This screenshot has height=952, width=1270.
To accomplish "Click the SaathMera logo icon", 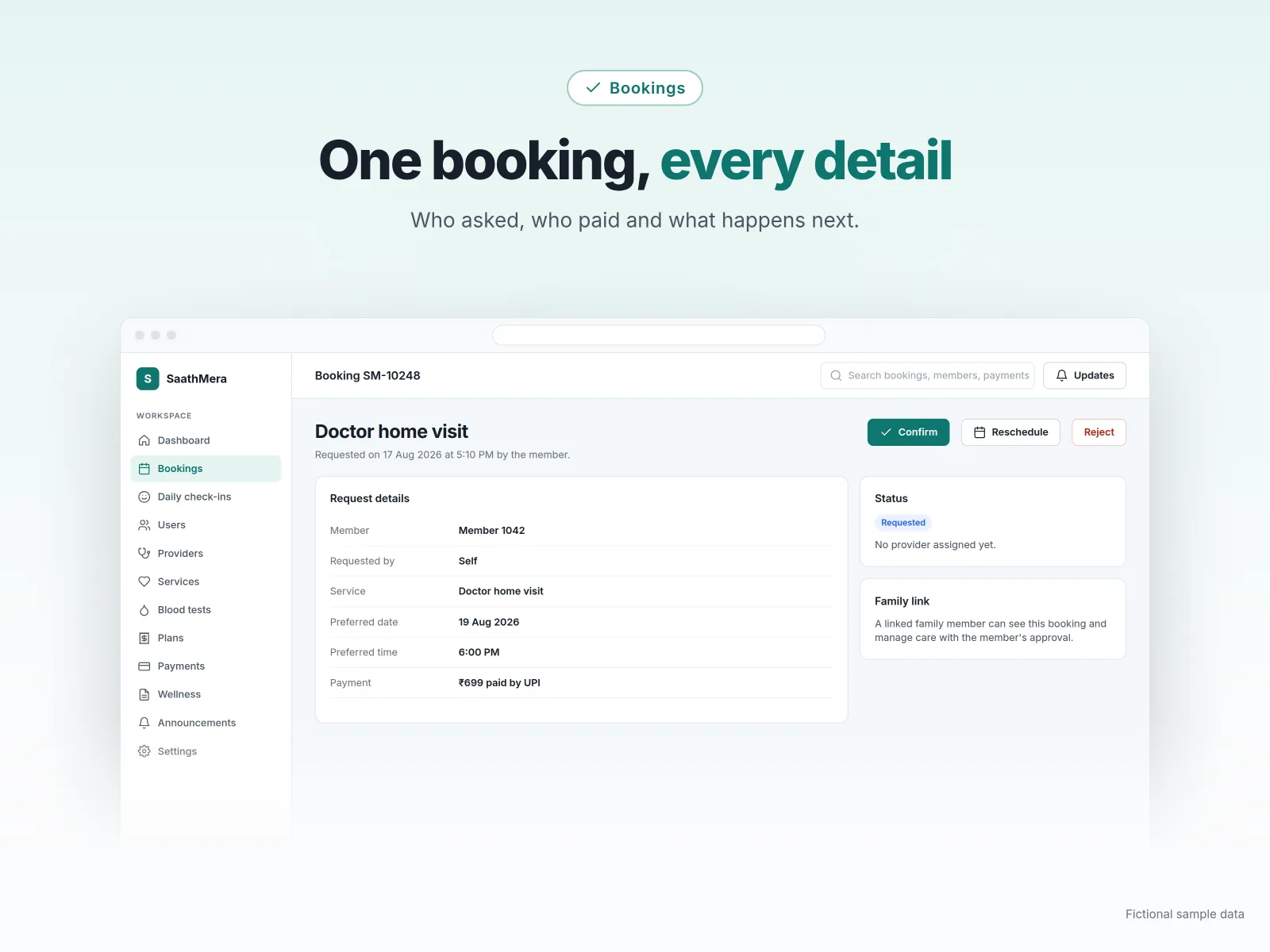I will [x=148, y=378].
